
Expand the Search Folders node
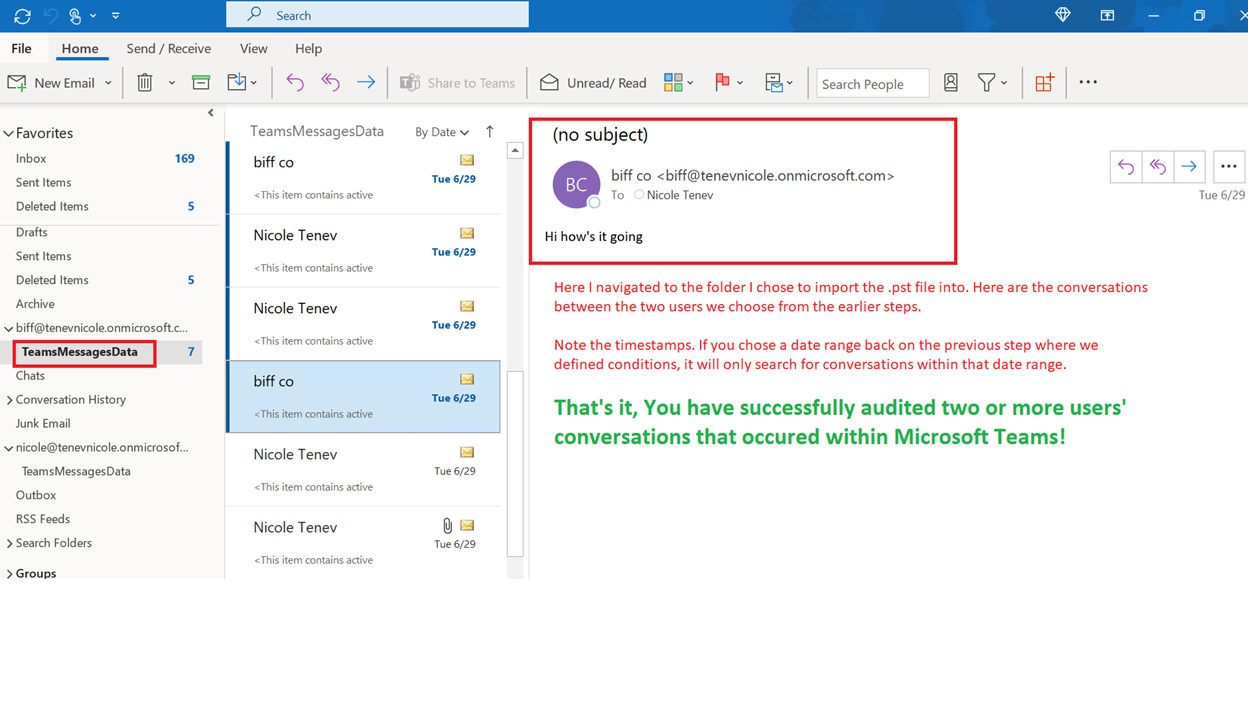click(x=10, y=543)
